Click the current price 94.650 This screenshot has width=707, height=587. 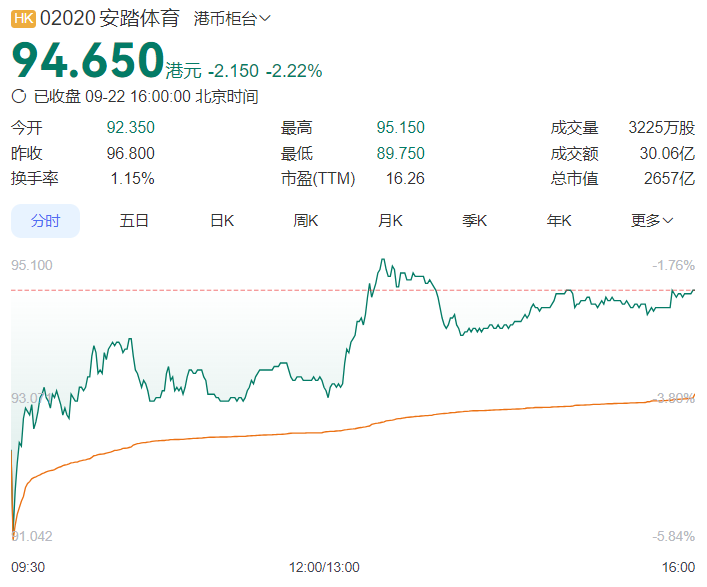click(x=87, y=61)
